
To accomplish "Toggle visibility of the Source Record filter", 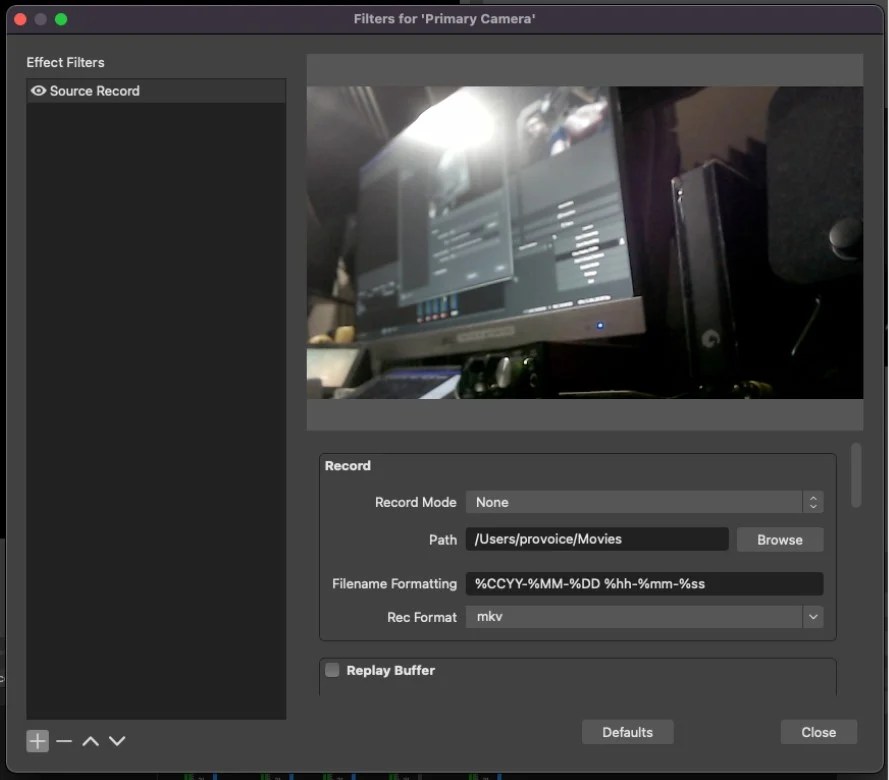I will (x=38, y=90).
